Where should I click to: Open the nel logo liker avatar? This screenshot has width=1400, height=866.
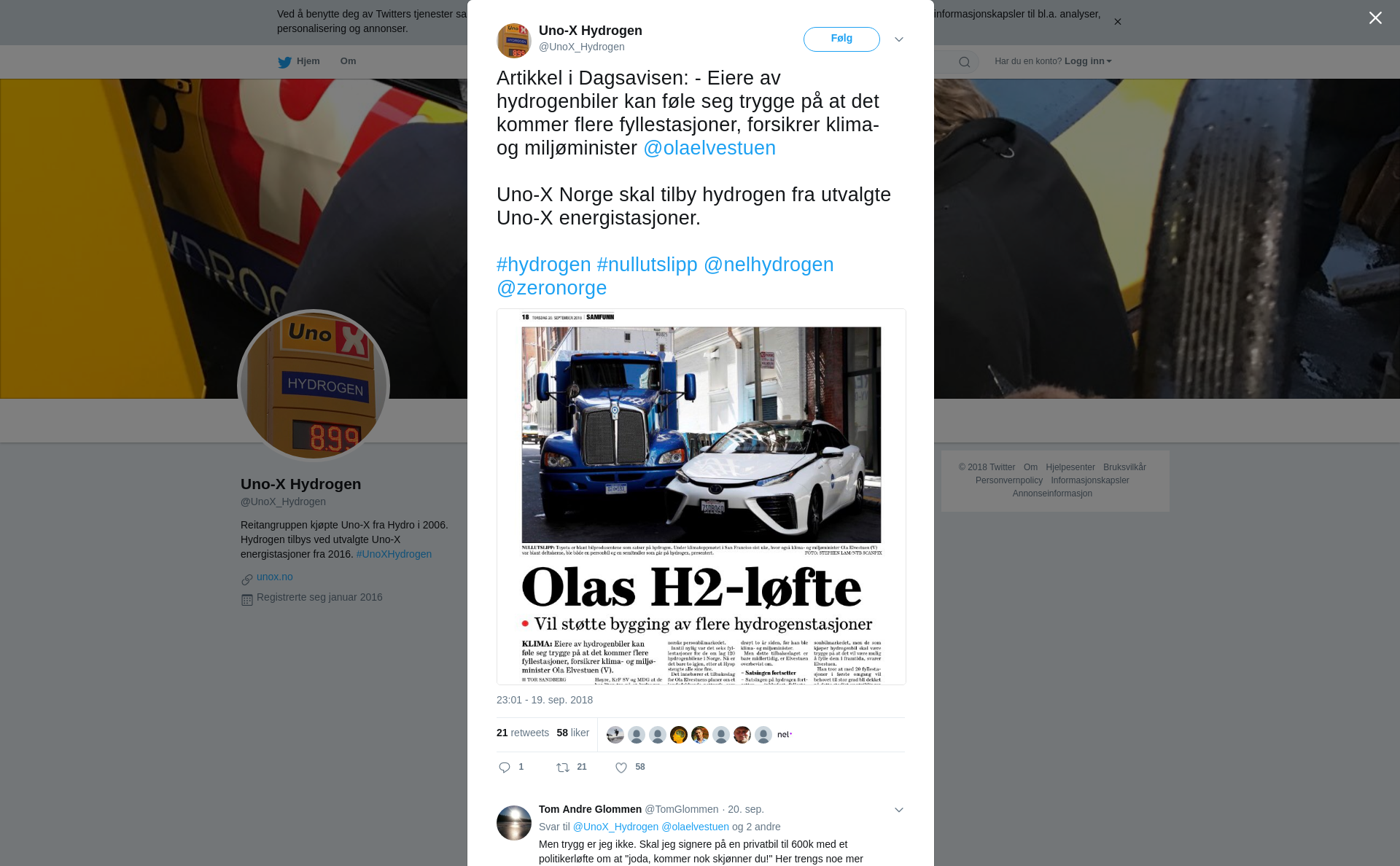785,735
